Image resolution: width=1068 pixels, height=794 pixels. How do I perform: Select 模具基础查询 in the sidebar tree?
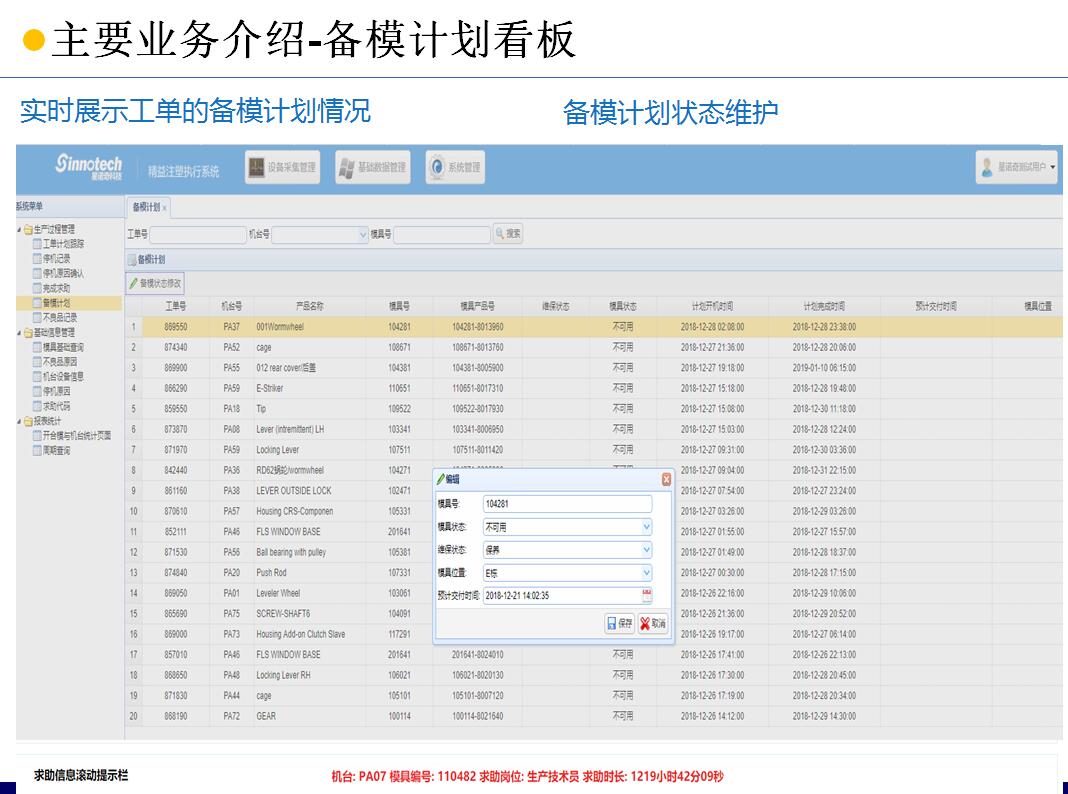(x=63, y=347)
